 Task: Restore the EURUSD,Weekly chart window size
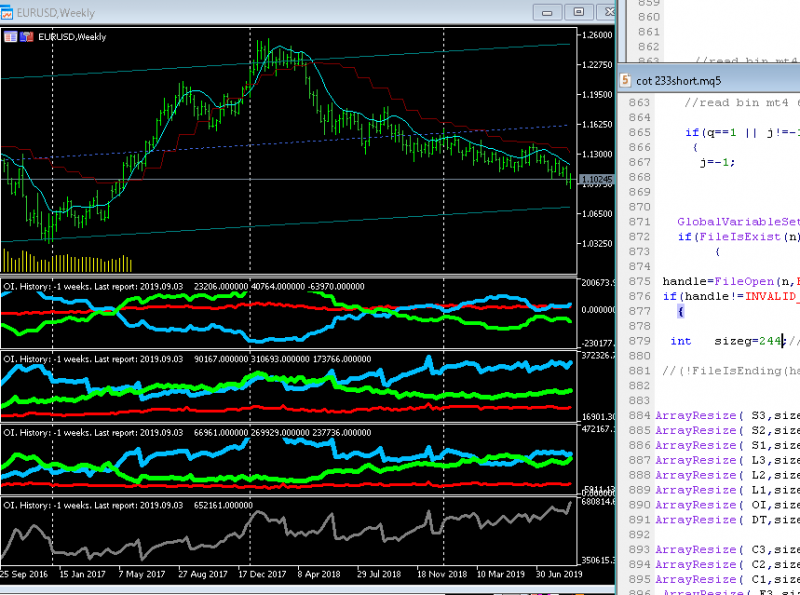(579, 12)
